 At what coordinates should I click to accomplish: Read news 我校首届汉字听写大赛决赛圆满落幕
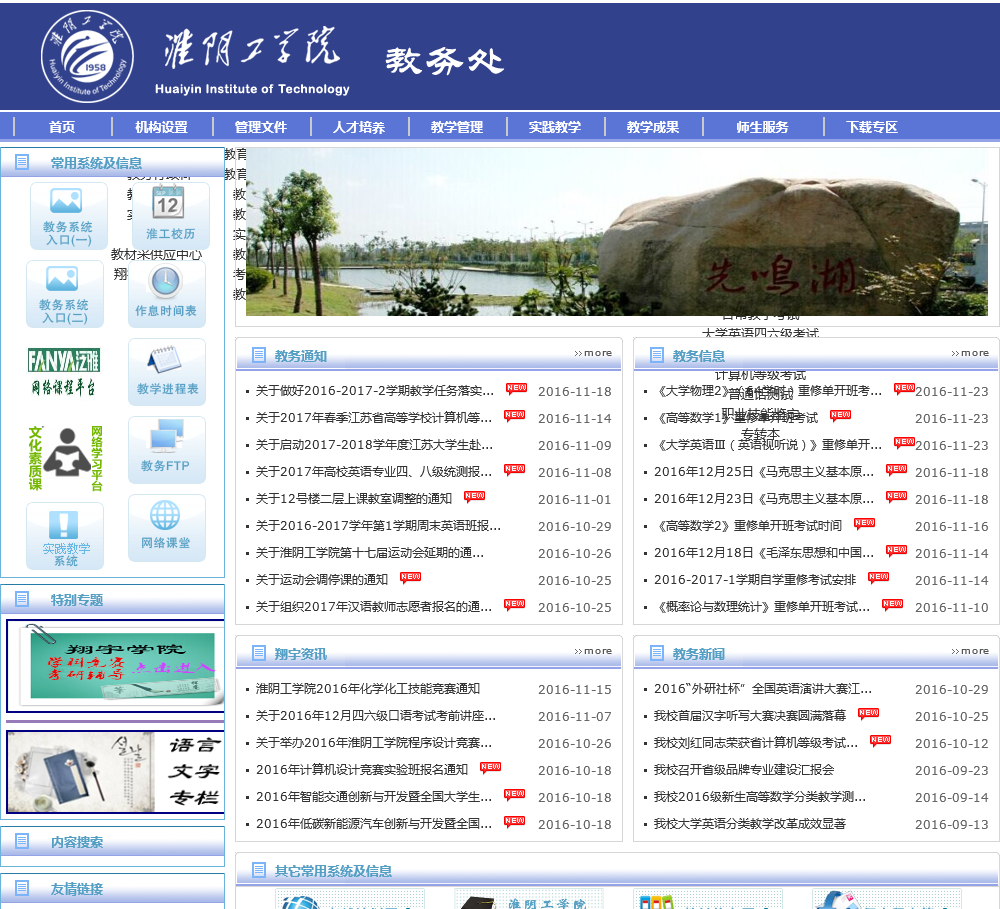[749, 716]
